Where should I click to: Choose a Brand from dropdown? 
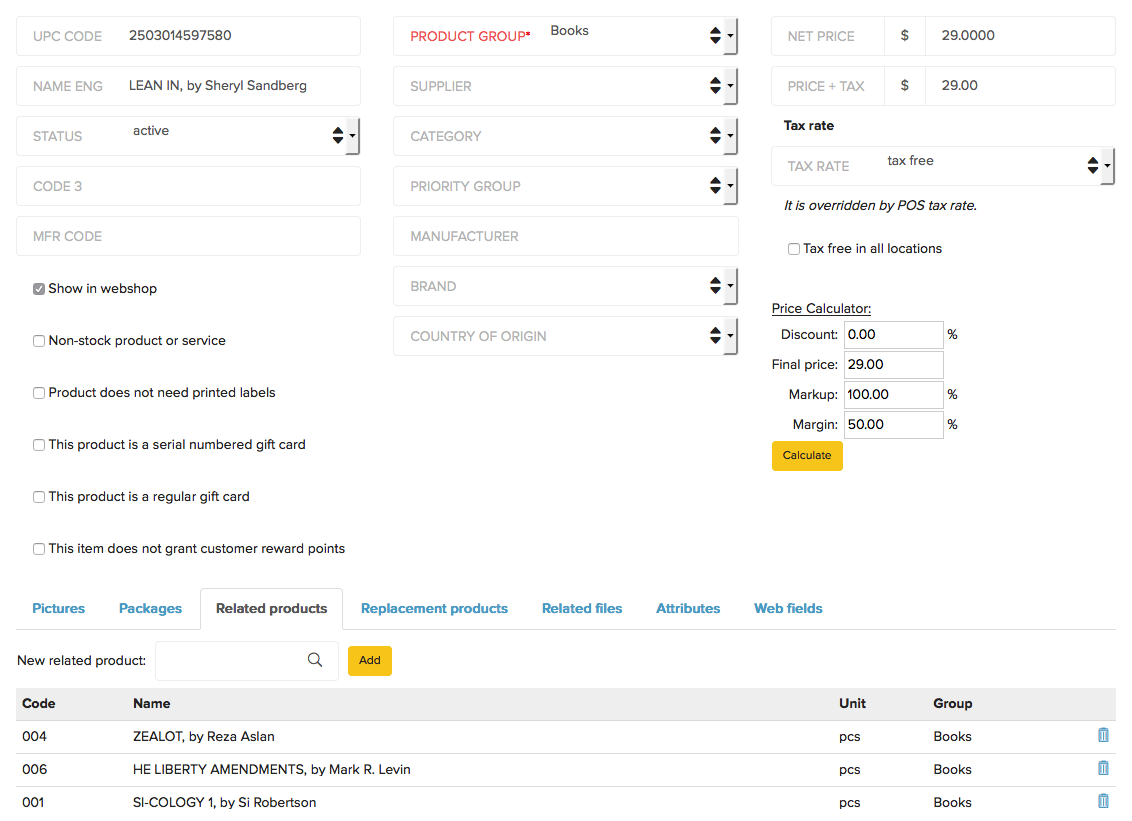pos(565,286)
